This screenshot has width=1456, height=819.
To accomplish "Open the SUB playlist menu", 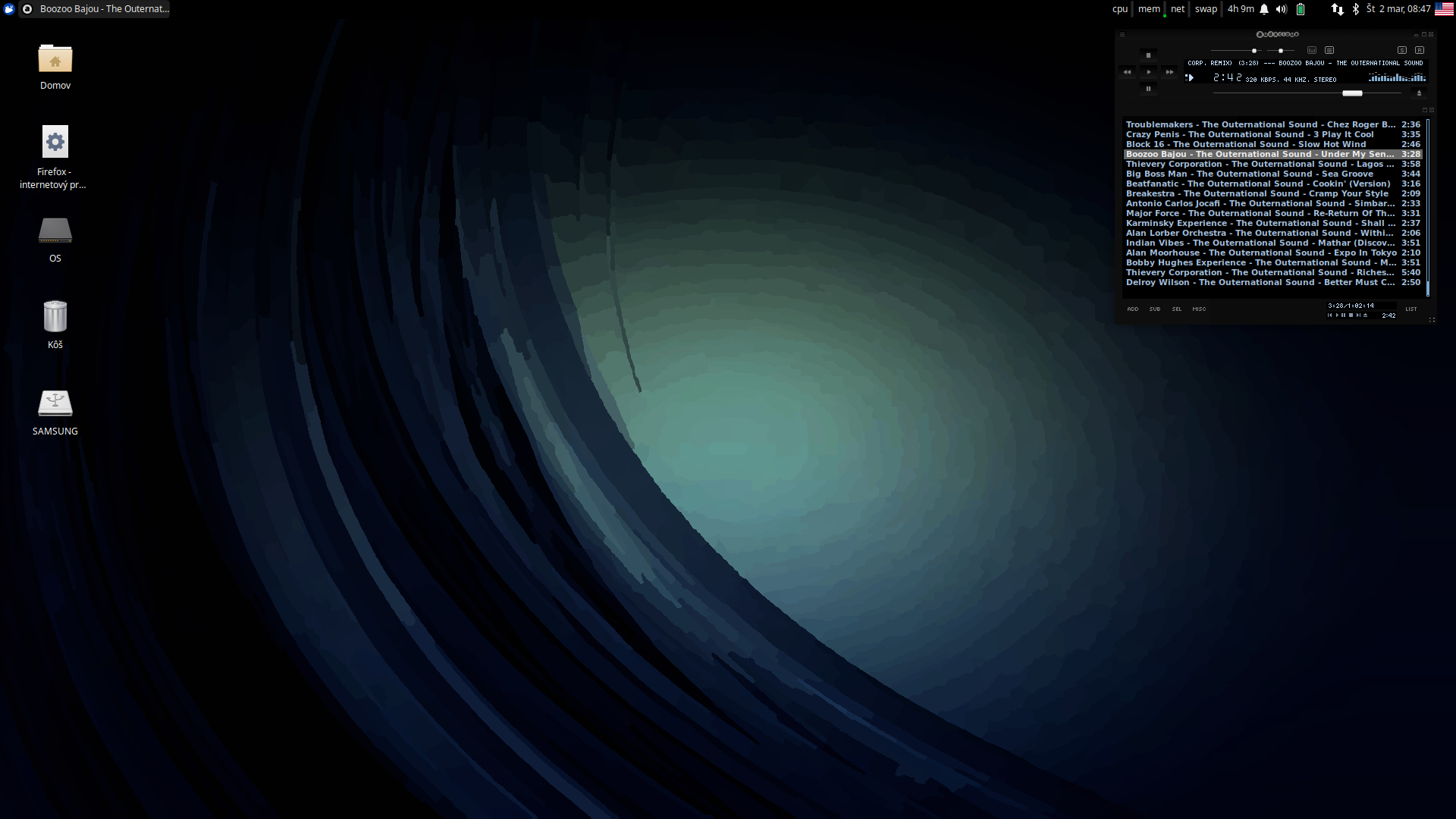I will click(x=1155, y=309).
